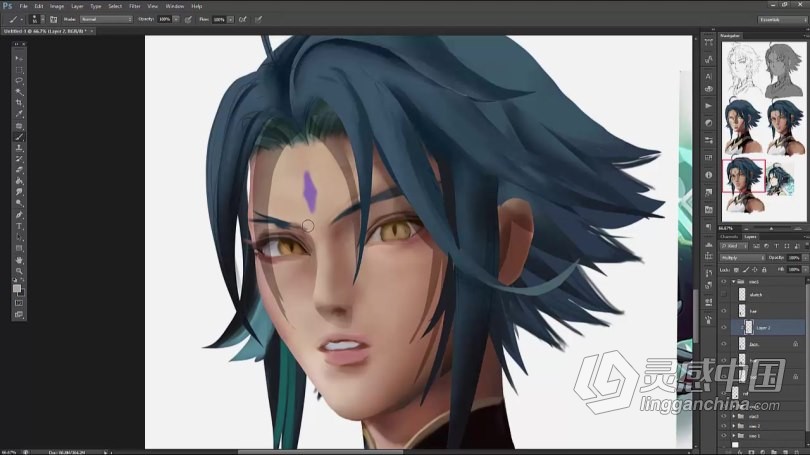Toggle tablet pressure for size
The width and height of the screenshot is (810, 455).
click(258, 19)
